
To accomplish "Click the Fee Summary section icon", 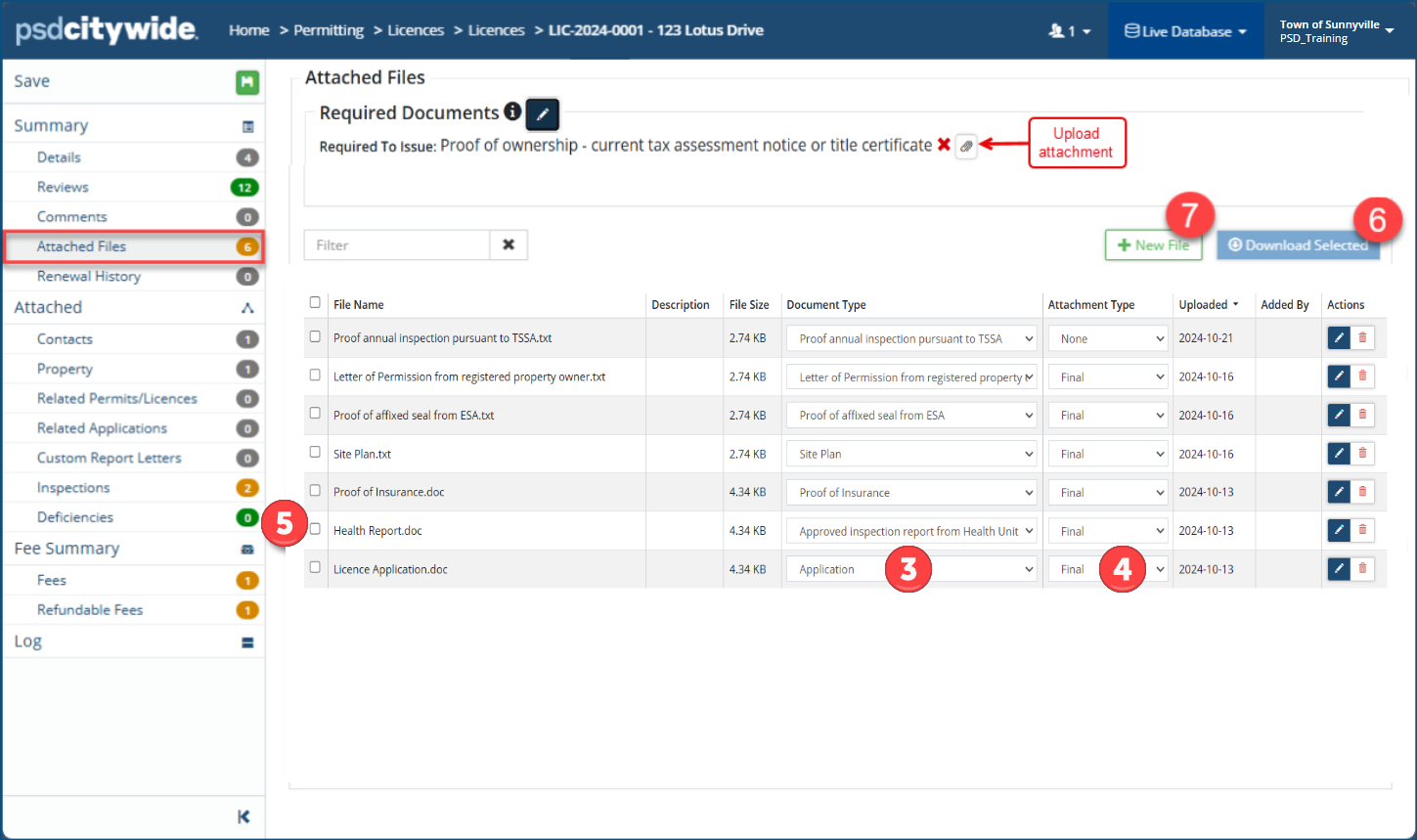I will pos(247,549).
